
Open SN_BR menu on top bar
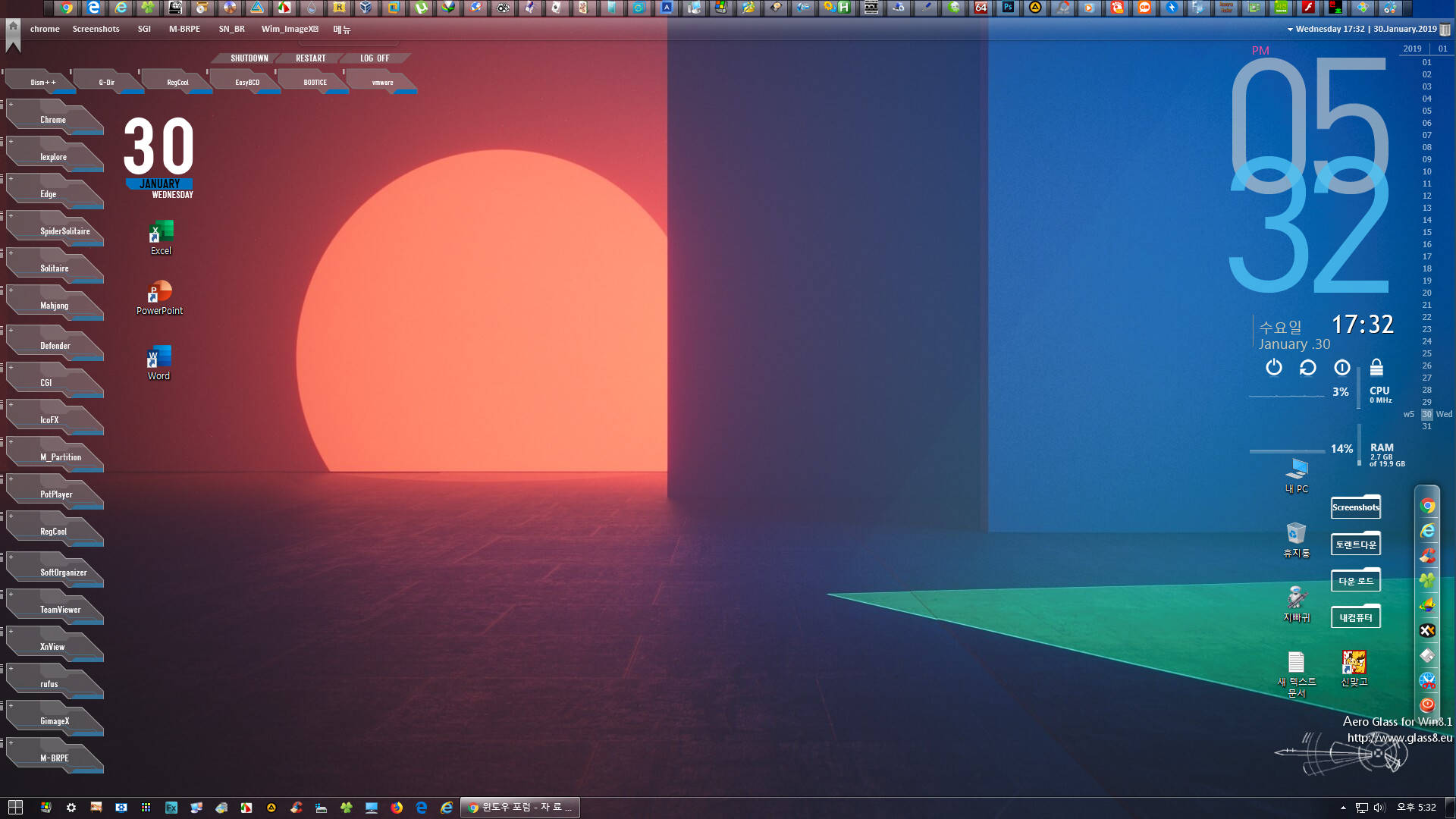pos(231,29)
